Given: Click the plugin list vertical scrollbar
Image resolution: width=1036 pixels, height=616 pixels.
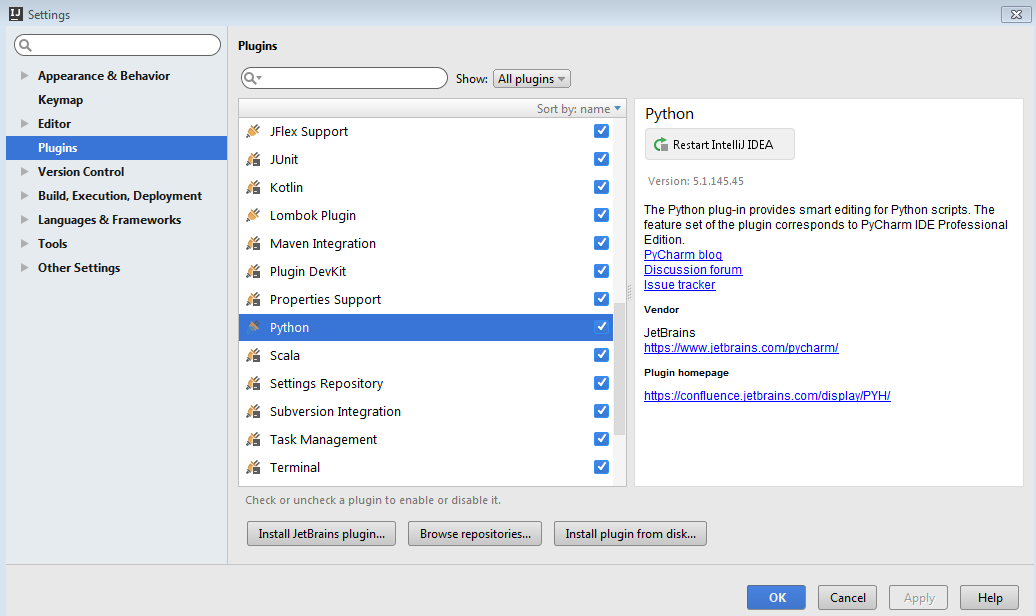Looking at the screenshot, I should (x=620, y=368).
